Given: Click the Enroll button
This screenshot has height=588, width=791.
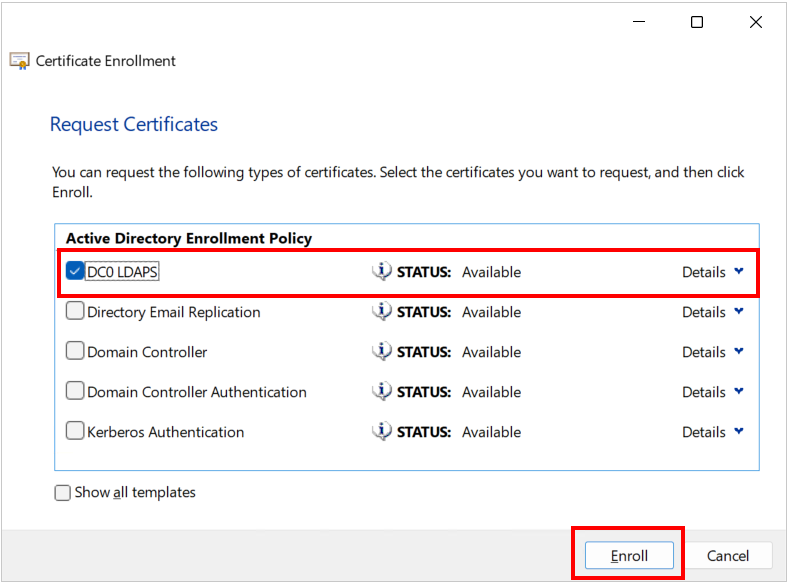Looking at the screenshot, I should click(629, 556).
